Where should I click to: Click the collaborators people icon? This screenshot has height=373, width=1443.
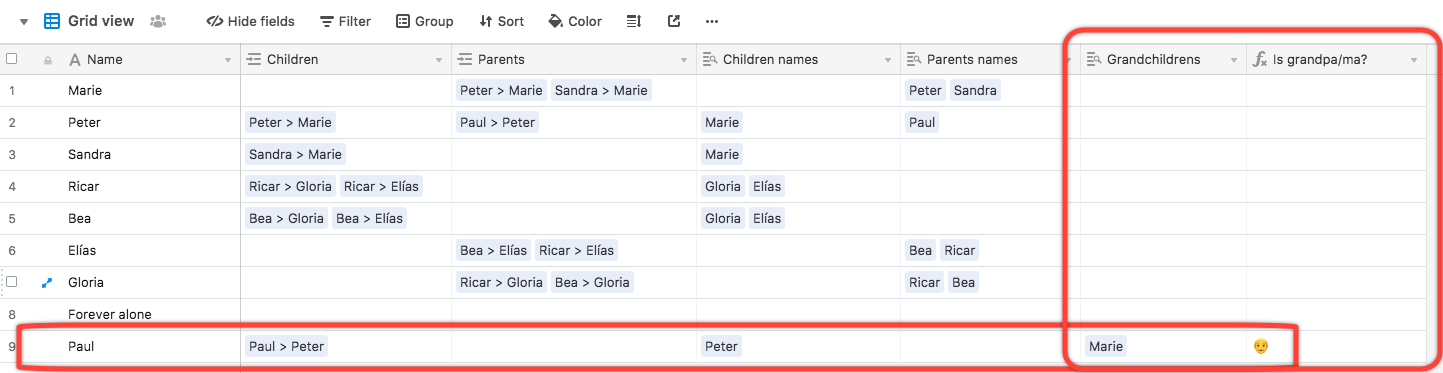pos(158,21)
